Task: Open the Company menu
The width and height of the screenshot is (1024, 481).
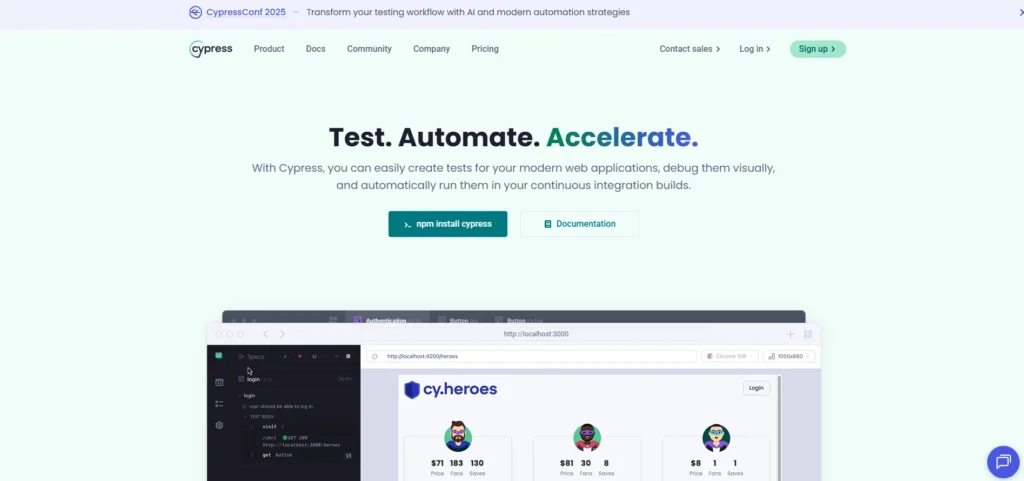Action: click(431, 49)
